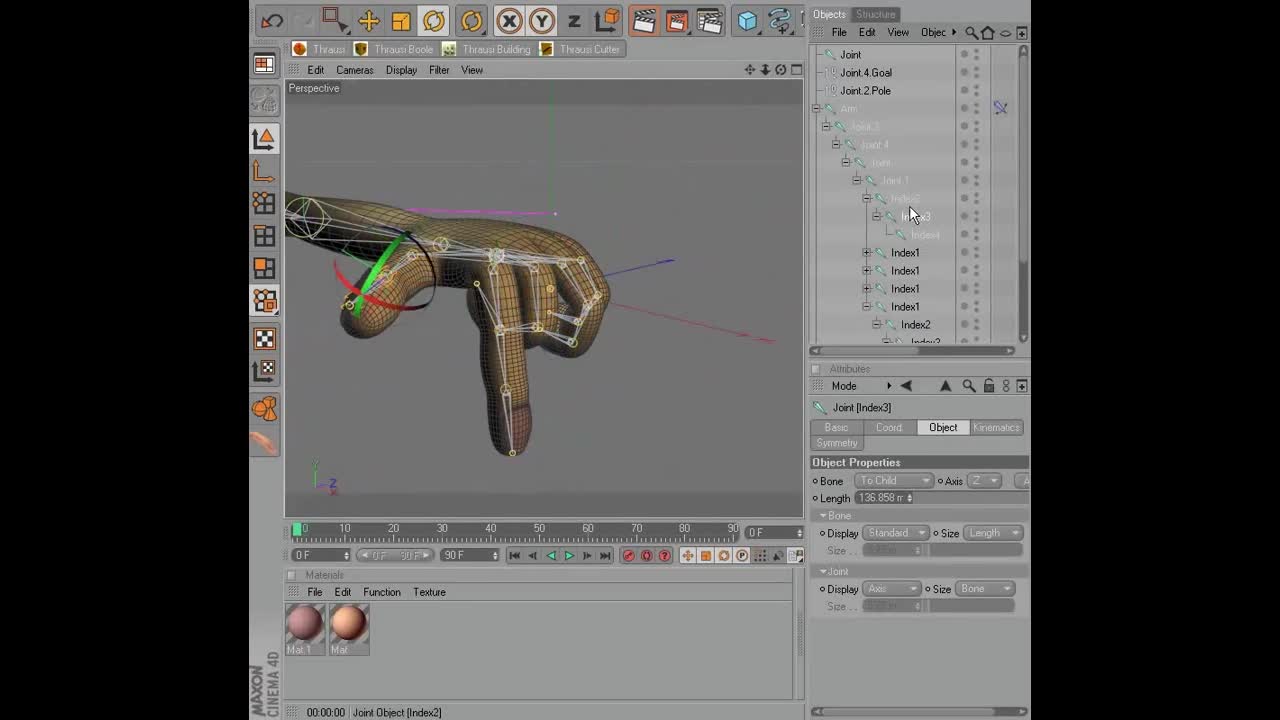
Task: Click the Undo arrow icon
Action: [271, 21]
